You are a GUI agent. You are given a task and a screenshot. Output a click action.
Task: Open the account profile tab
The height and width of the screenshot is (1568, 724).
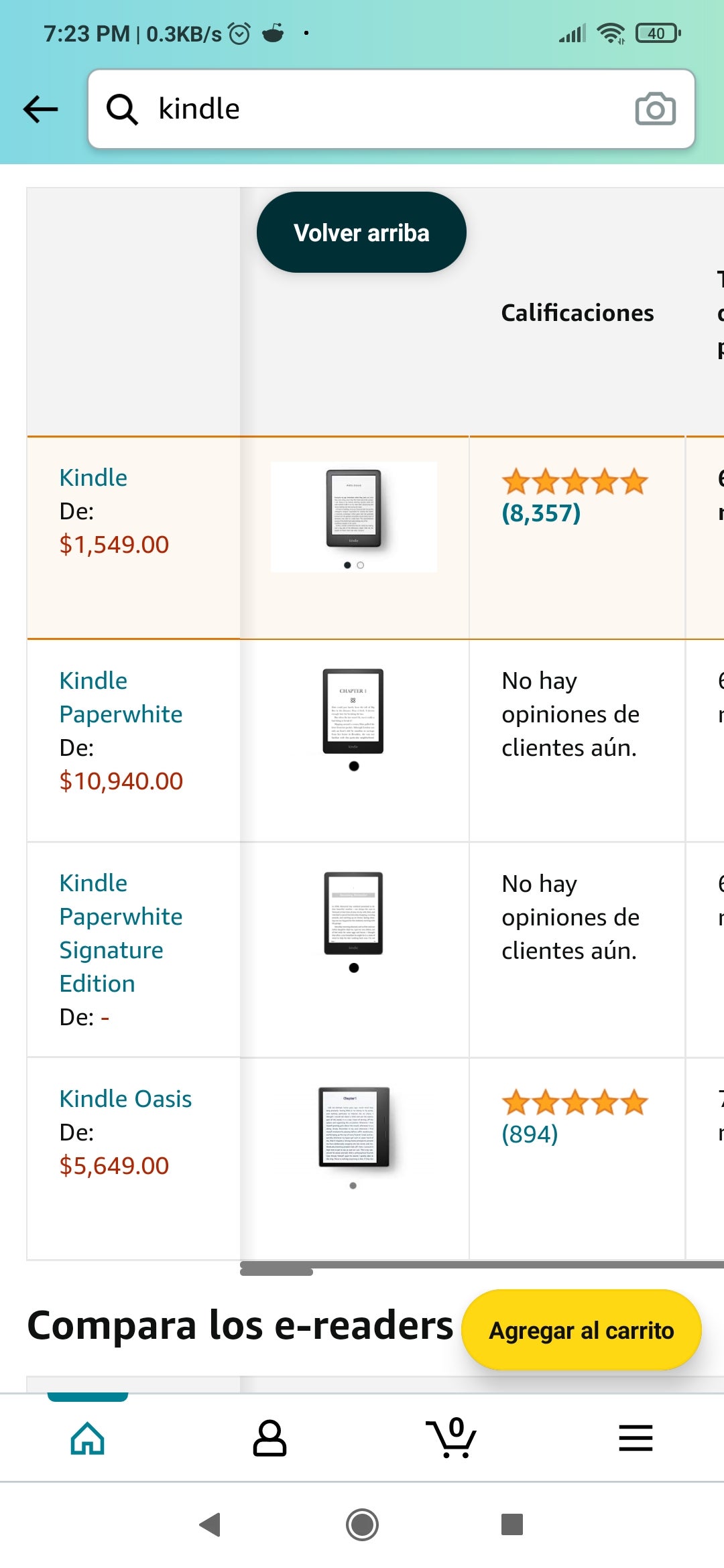269,1438
